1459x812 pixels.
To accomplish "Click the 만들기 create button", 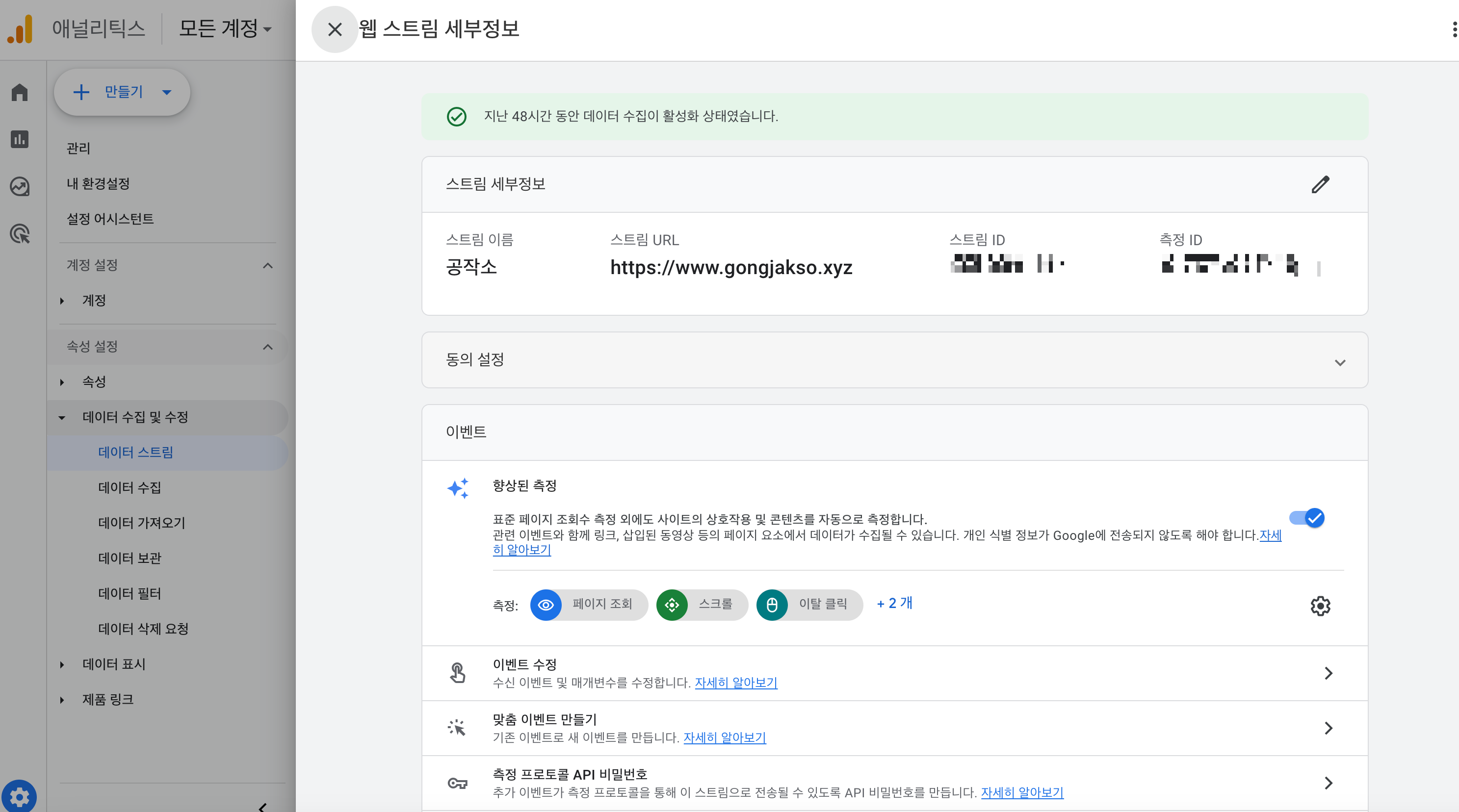I will 122,92.
